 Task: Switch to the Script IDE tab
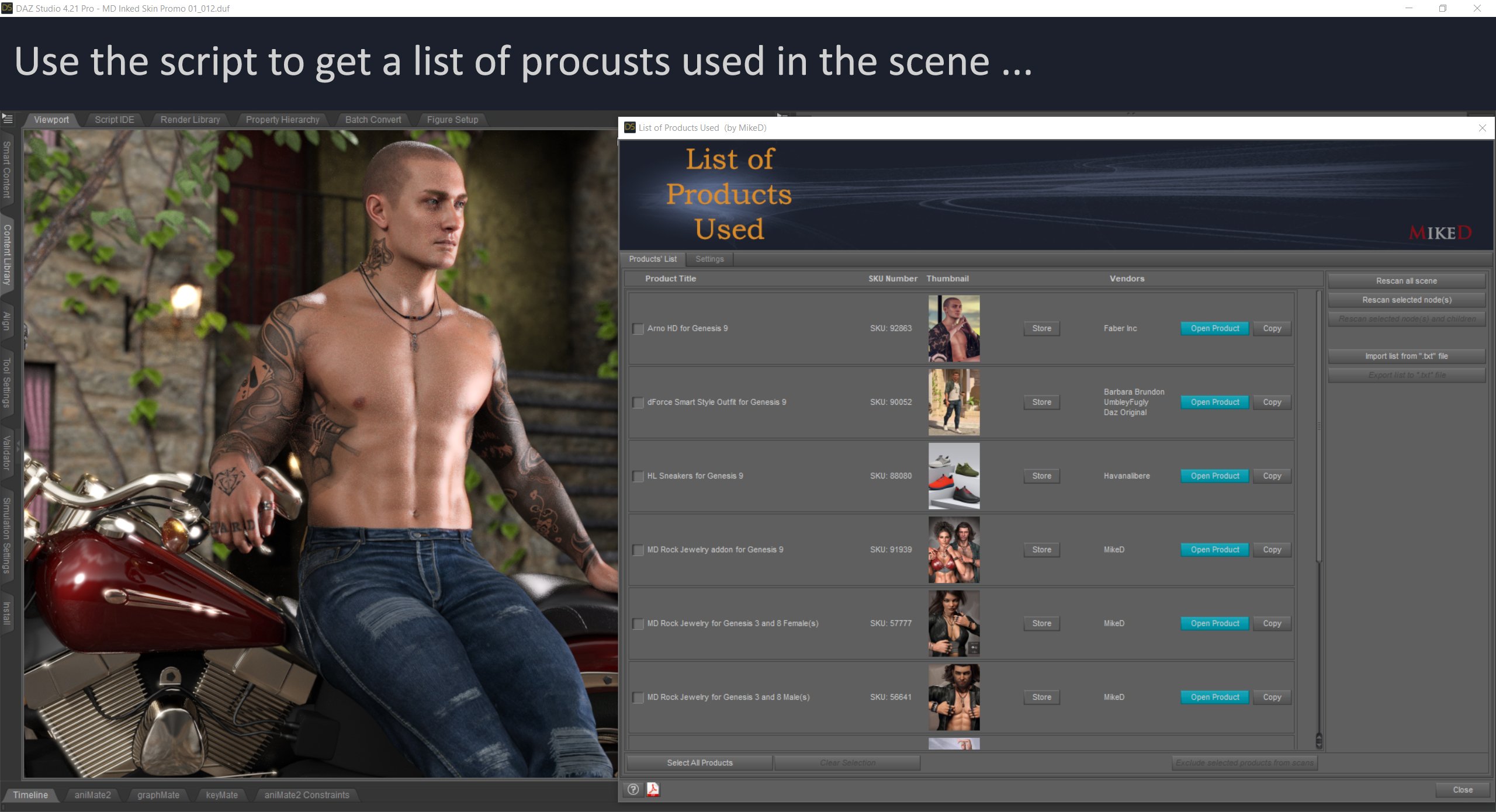pyautogui.click(x=115, y=119)
